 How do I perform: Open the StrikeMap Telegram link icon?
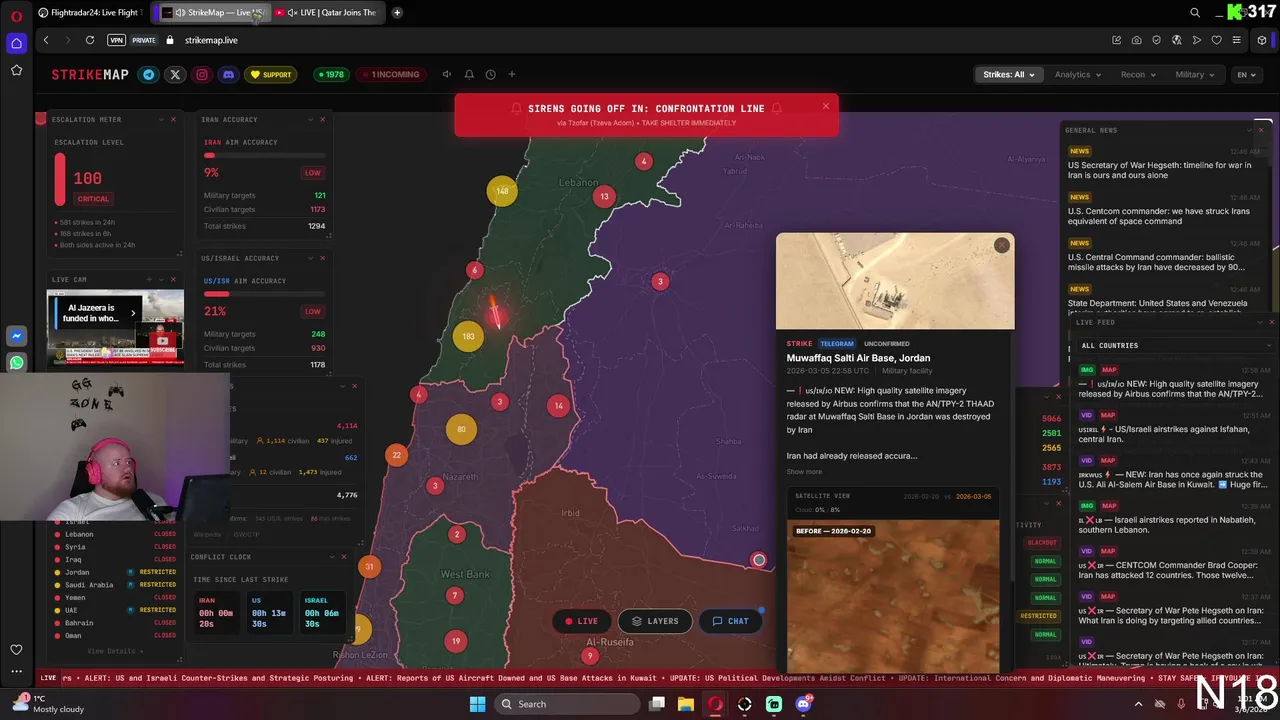149,74
